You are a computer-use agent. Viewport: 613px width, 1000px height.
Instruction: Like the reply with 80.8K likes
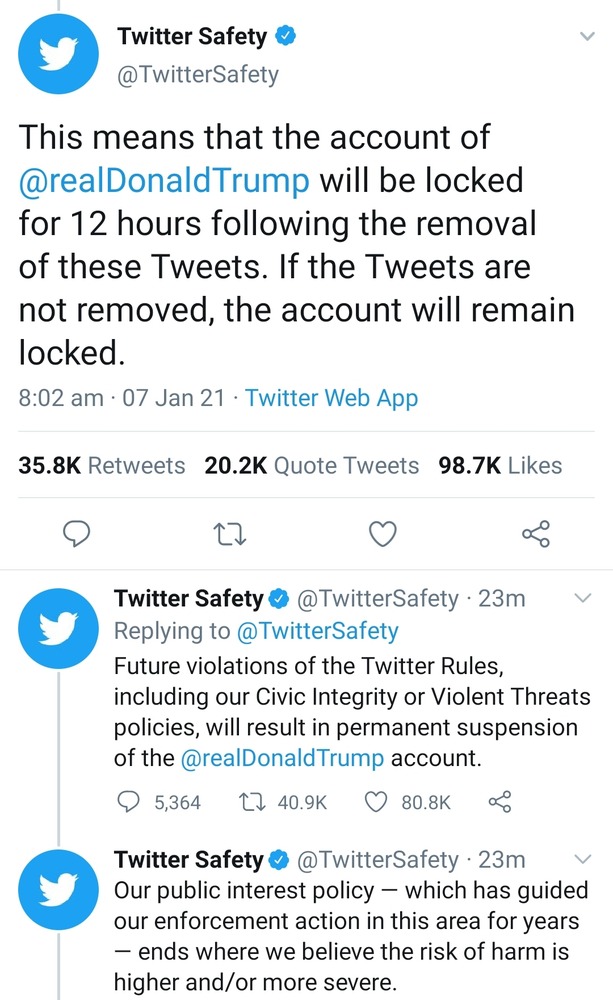point(376,802)
